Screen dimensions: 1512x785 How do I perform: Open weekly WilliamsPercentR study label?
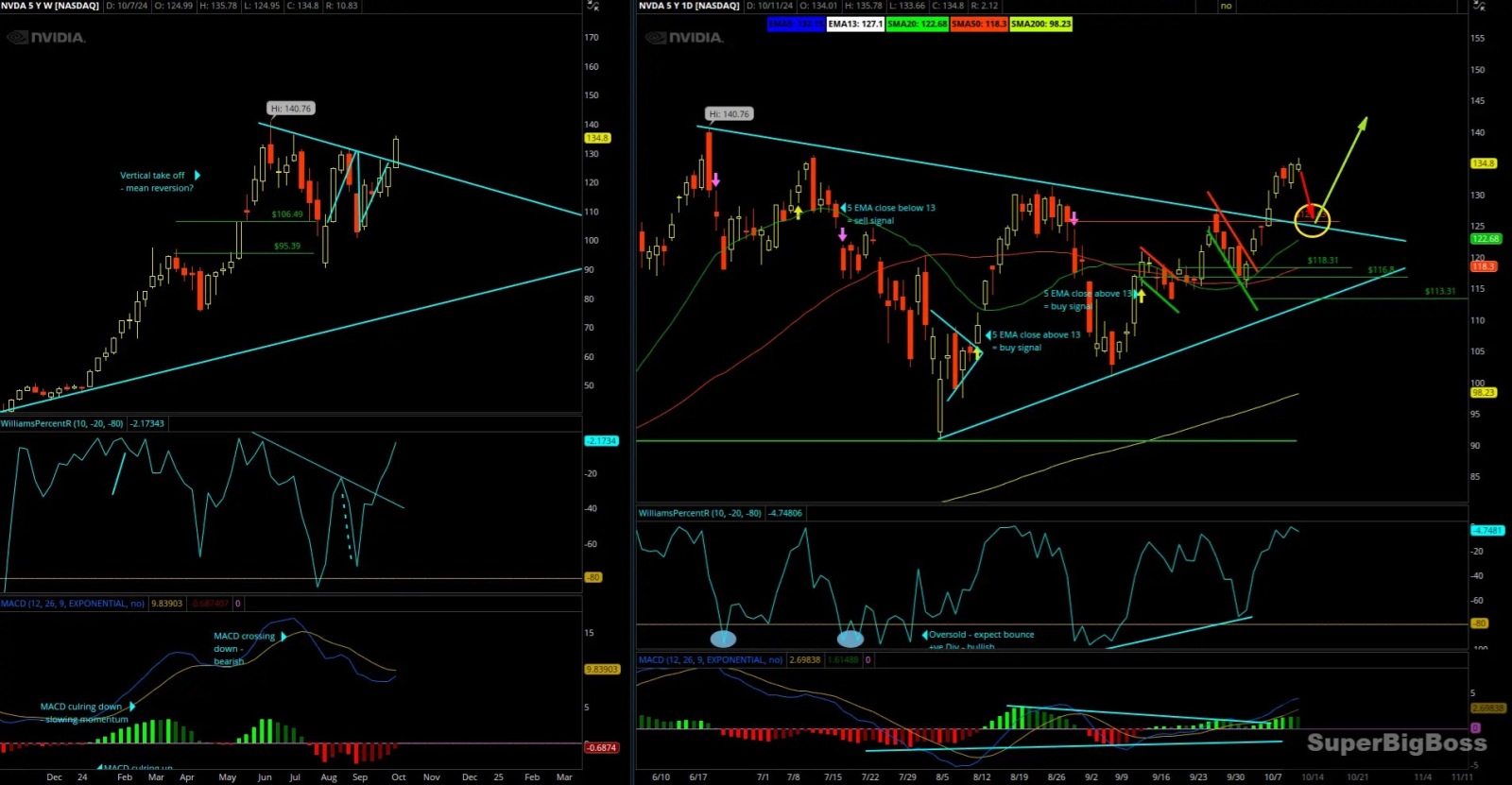[x=61, y=423]
